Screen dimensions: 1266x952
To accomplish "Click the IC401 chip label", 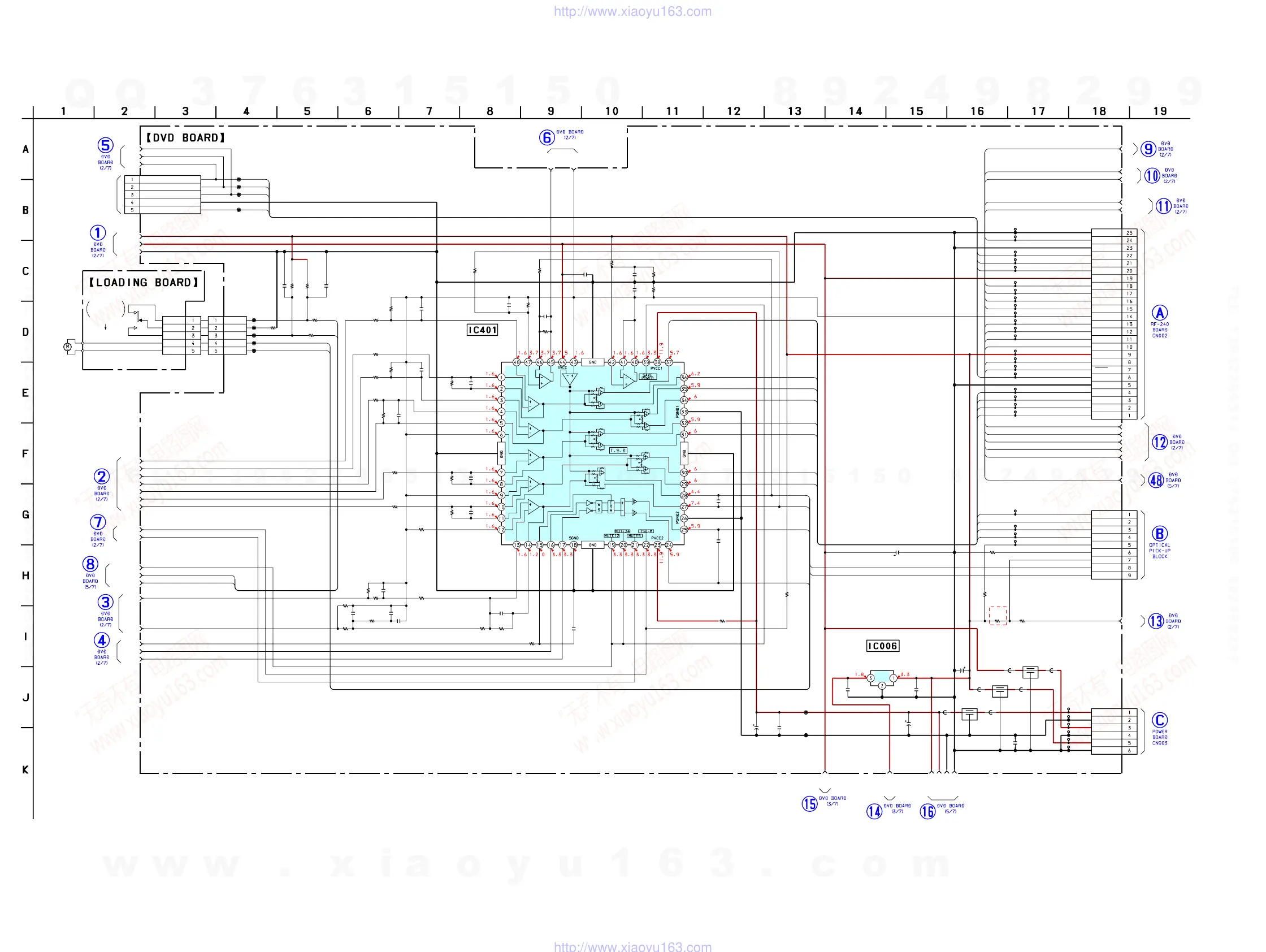I will tap(483, 330).
